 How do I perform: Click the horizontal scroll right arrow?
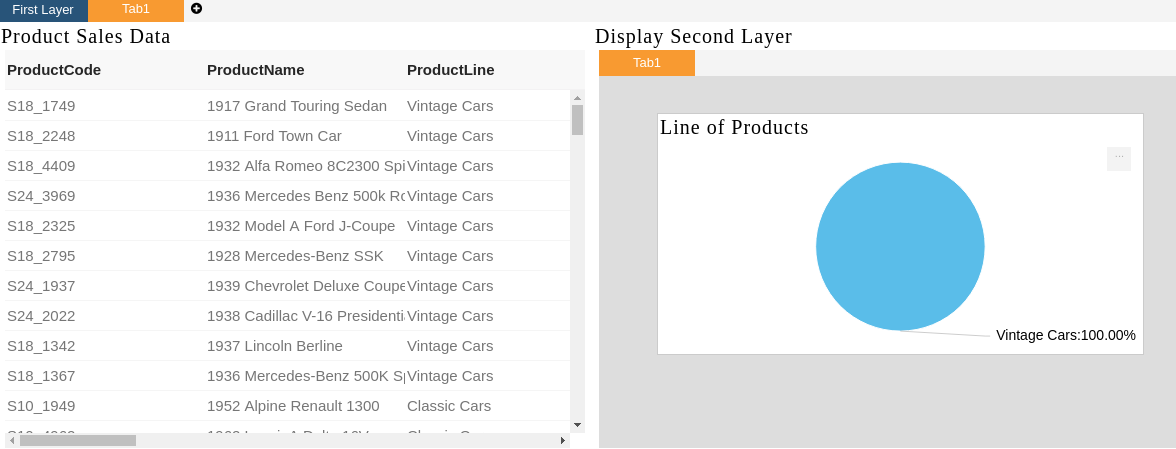click(x=563, y=441)
